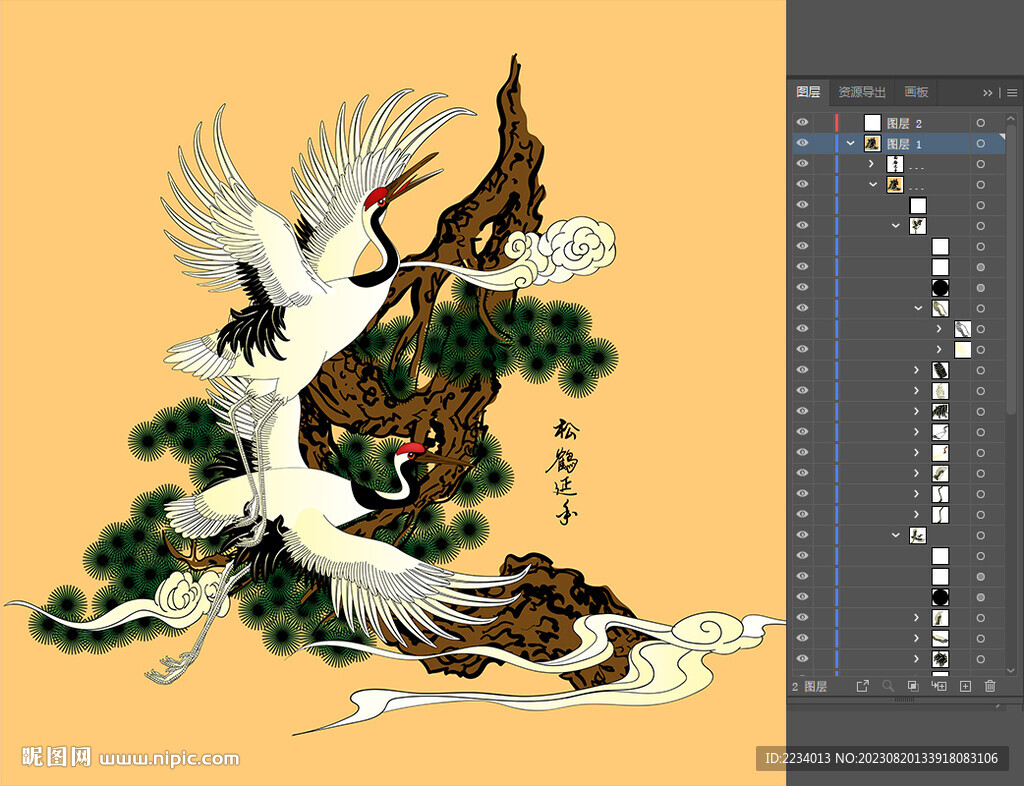Click selection indicator corner on 图层 1 row
The height and width of the screenshot is (786, 1024).
click(x=1002, y=136)
